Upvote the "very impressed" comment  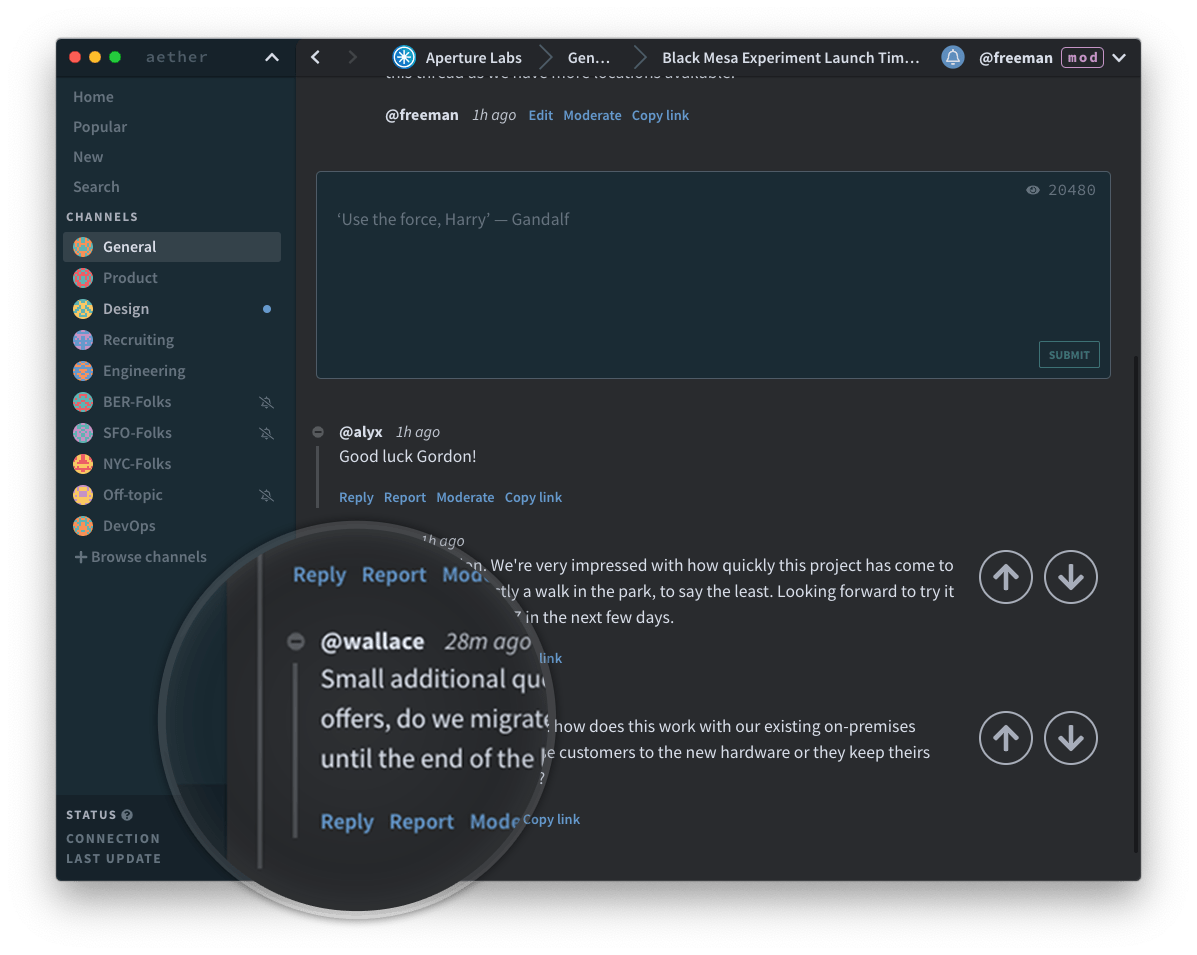point(1005,577)
